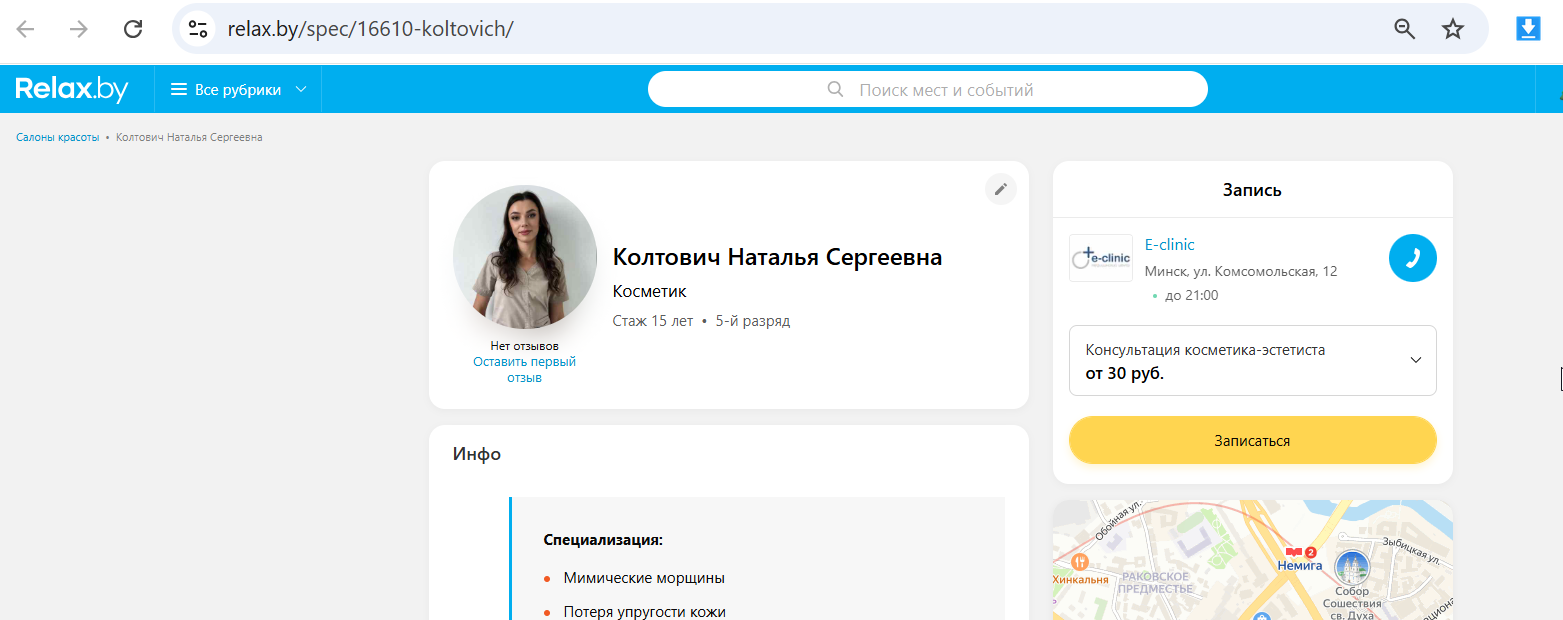Click the "Запись" panel heading

[x=1252, y=190]
